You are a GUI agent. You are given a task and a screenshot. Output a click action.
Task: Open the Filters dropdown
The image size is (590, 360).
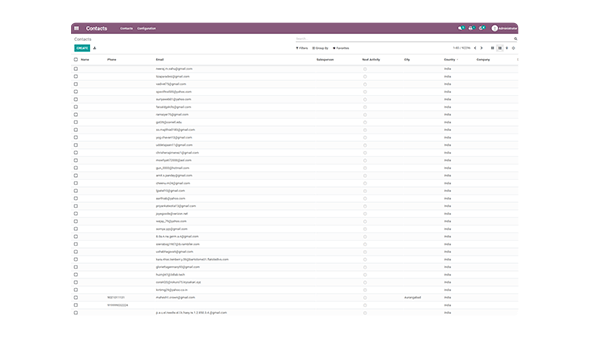coord(302,48)
